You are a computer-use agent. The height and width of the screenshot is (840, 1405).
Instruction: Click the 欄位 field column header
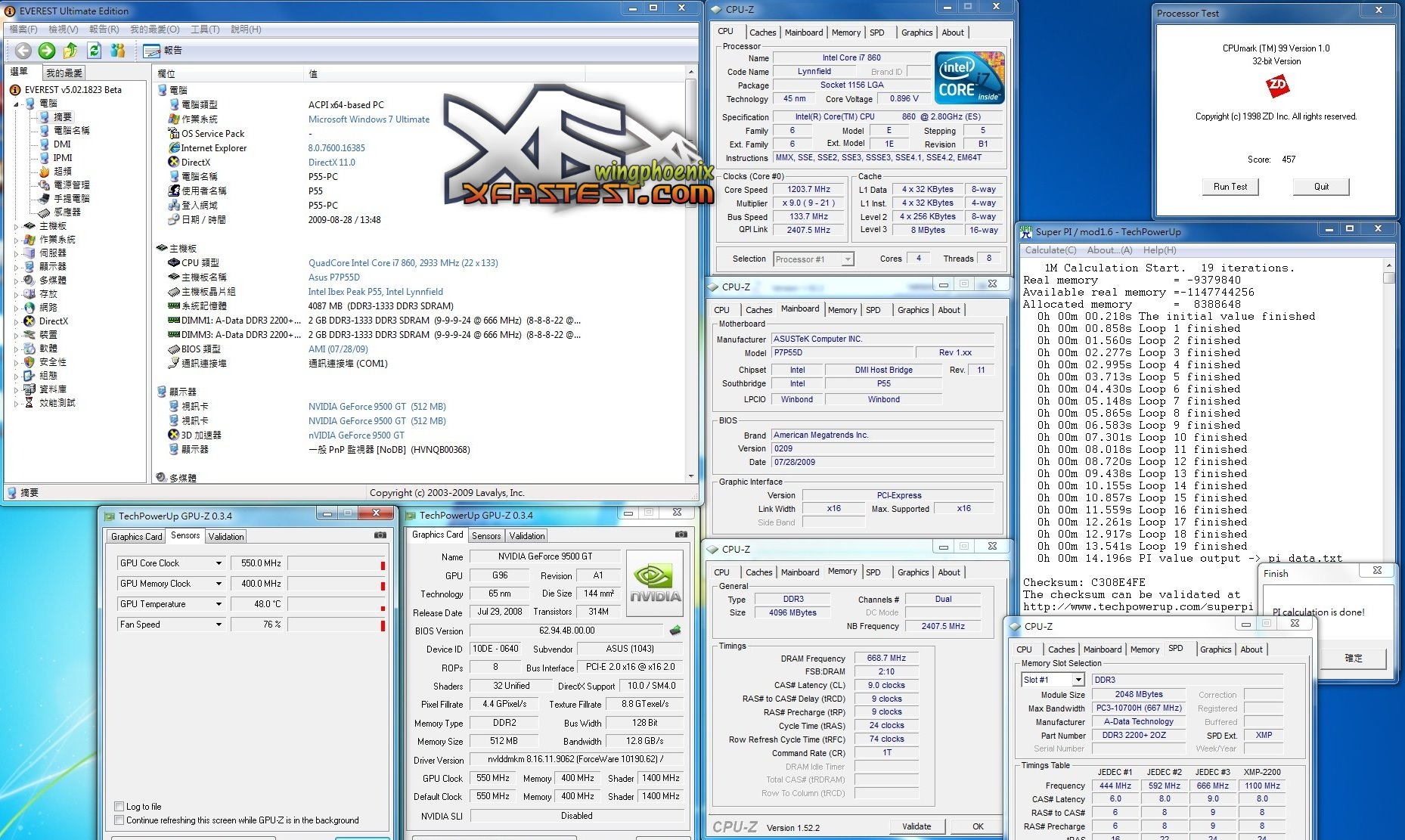[228, 73]
